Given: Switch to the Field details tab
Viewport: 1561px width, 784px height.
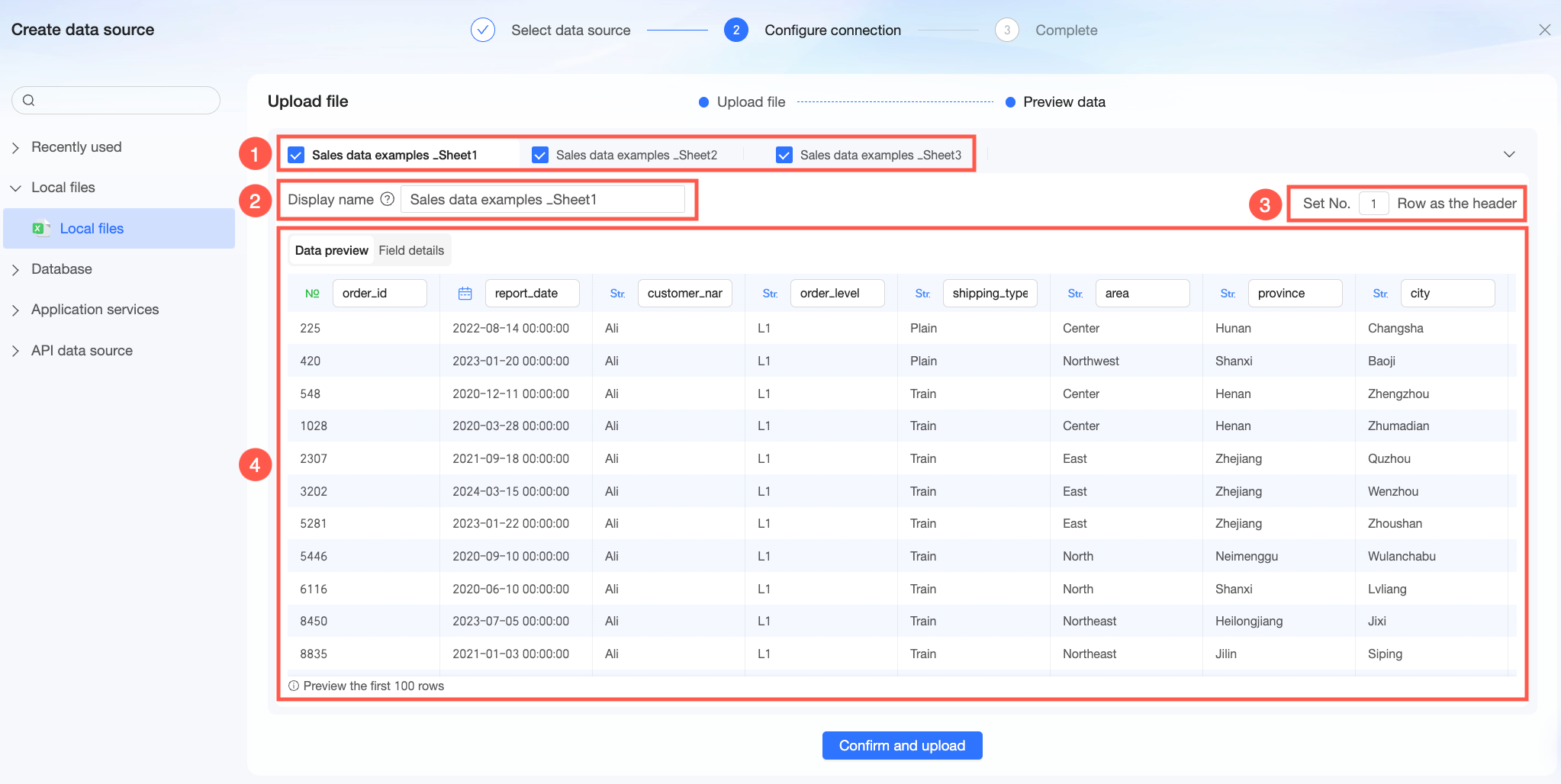Looking at the screenshot, I should pos(411,250).
